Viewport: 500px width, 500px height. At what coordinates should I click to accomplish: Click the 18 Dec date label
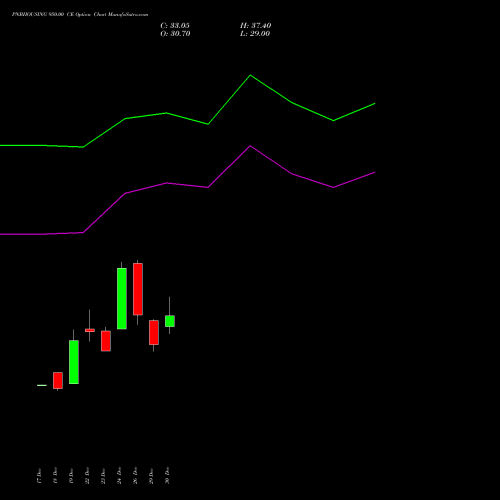click(55, 476)
